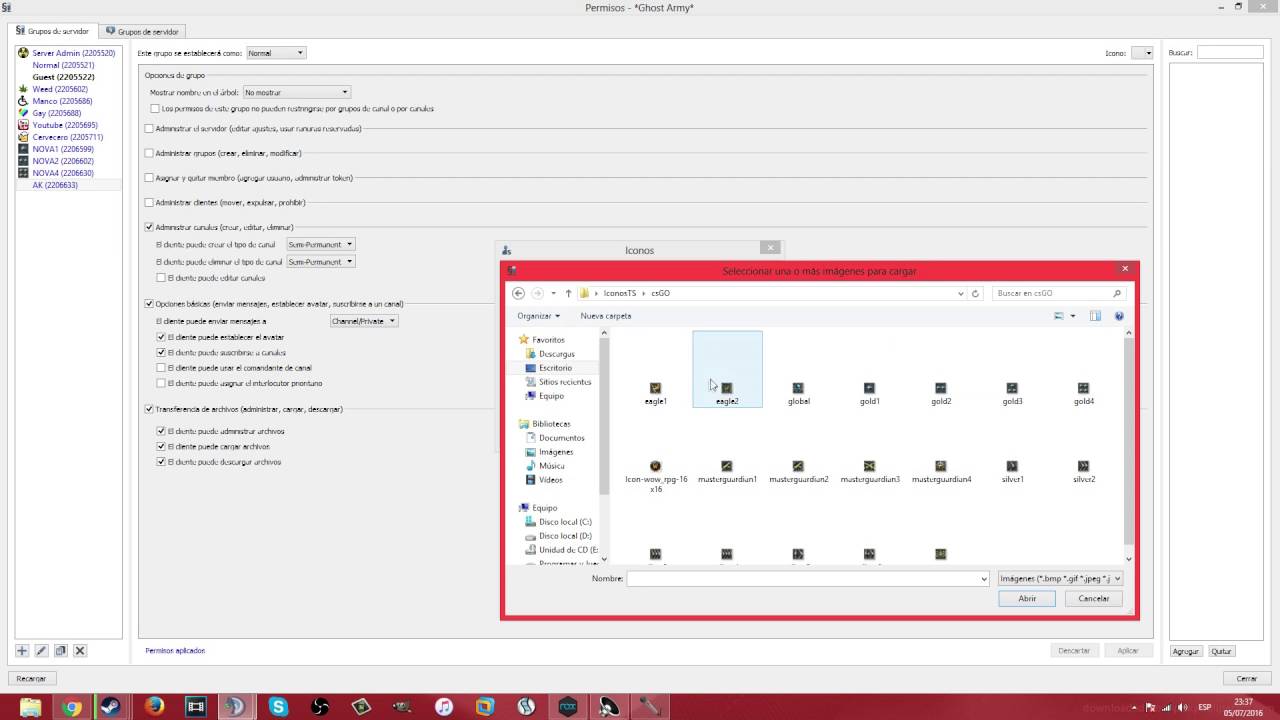Enable 'Administrar el servidor' checkbox
Image resolution: width=1280 pixels, height=720 pixels.
pos(149,128)
